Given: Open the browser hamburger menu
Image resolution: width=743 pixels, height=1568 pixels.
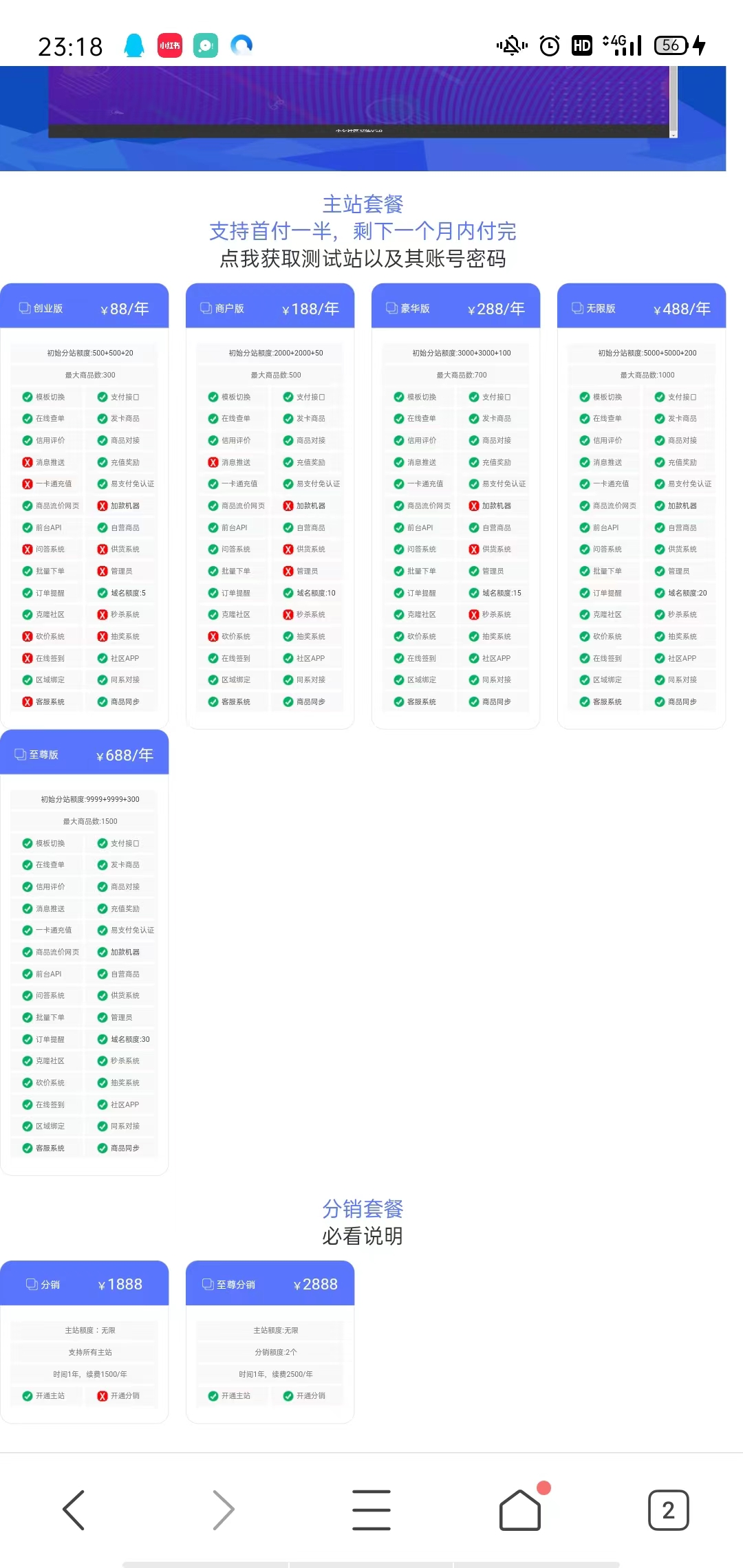Looking at the screenshot, I should pos(371,1510).
